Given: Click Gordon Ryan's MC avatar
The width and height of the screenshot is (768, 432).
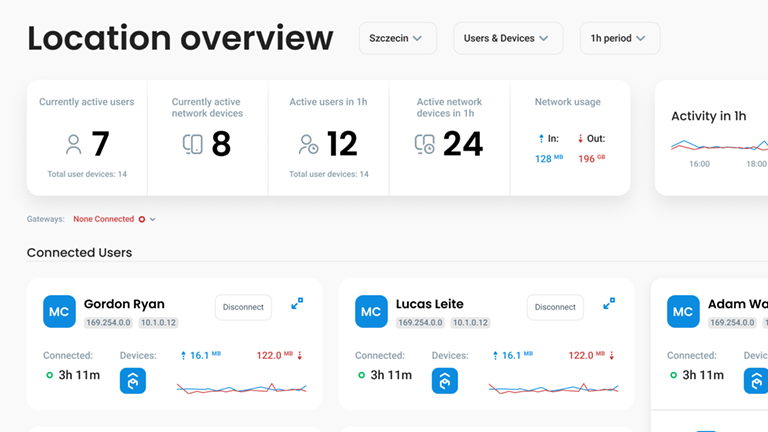Looking at the screenshot, I should click(59, 311).
